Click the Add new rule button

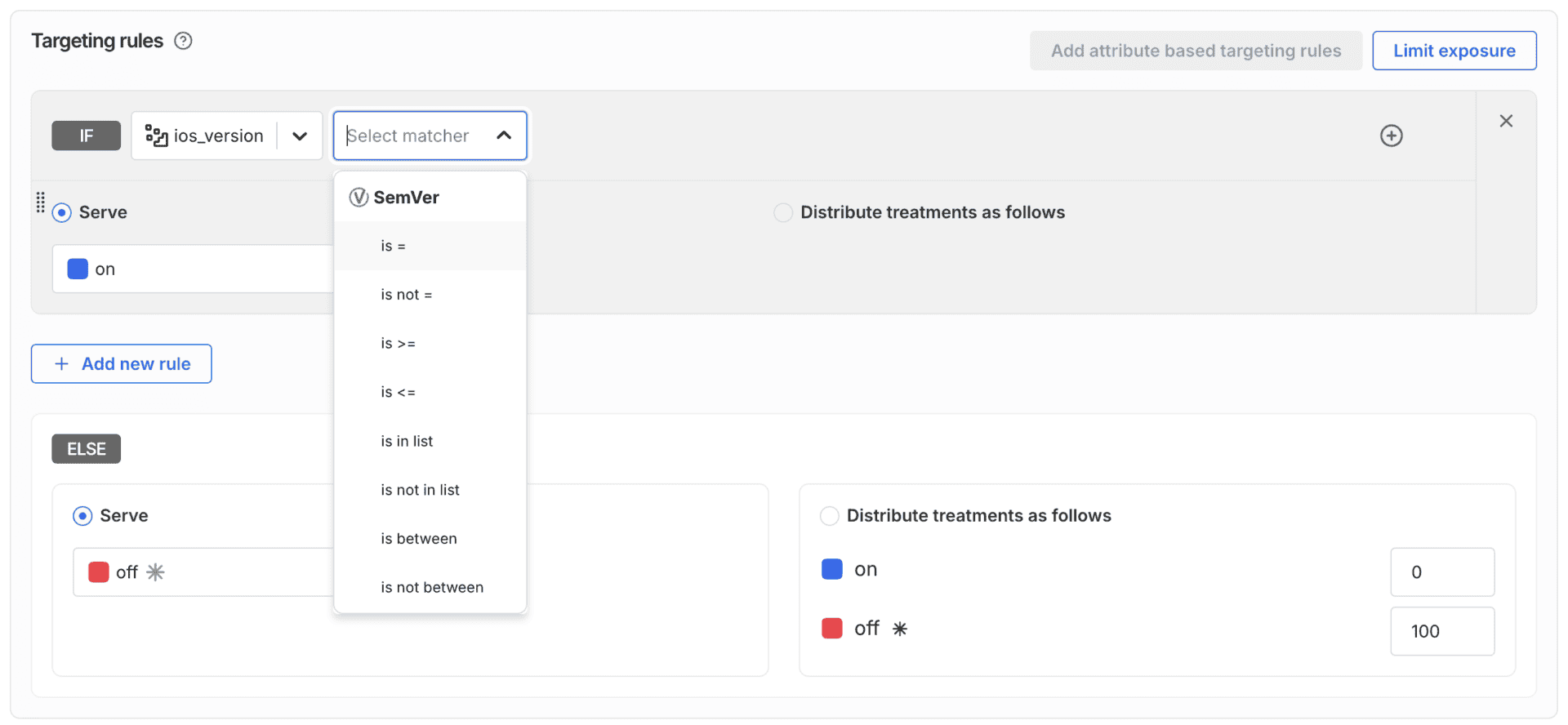point(122,364)
